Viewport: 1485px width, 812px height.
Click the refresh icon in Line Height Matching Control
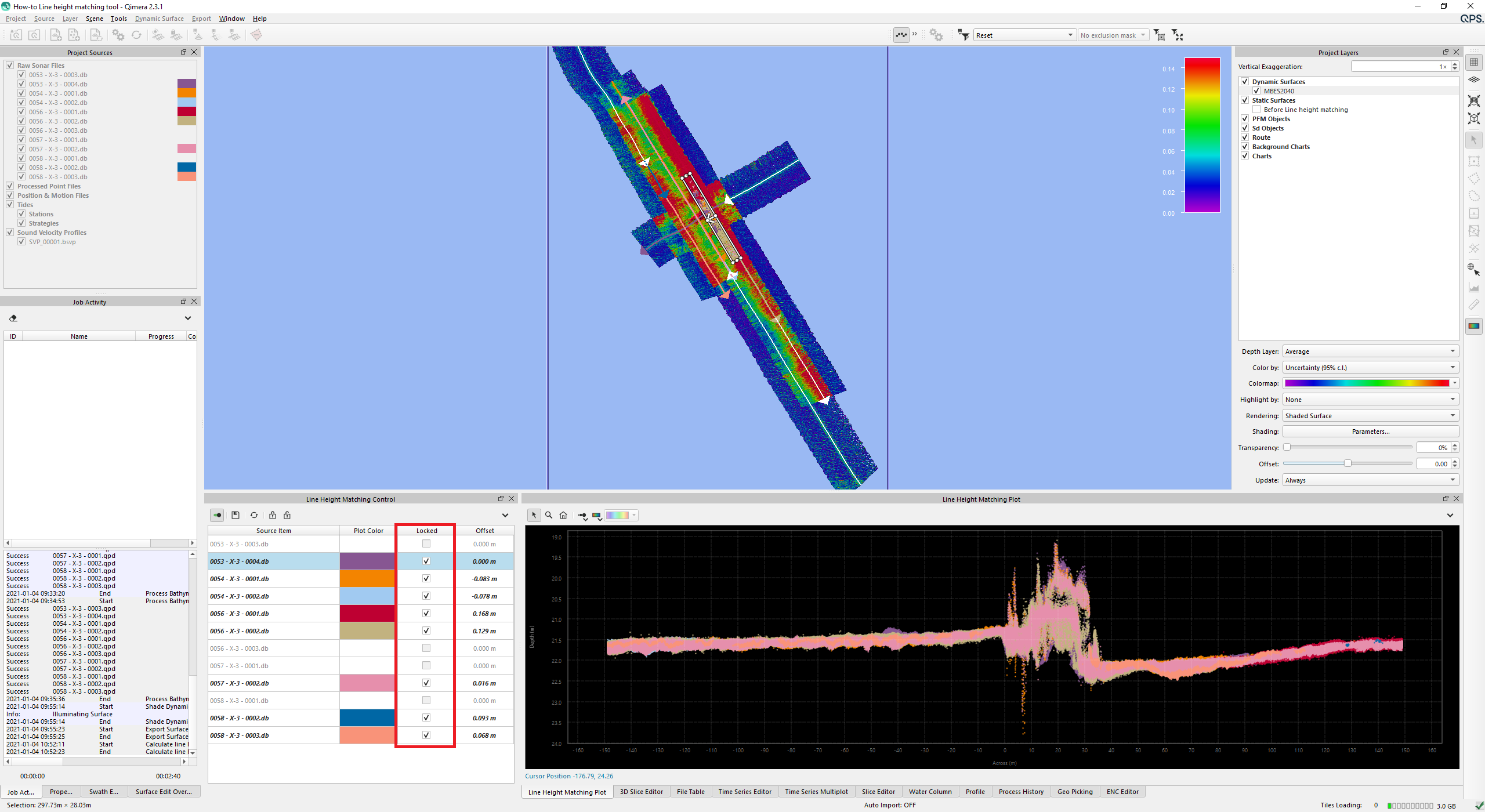point(254,515)
